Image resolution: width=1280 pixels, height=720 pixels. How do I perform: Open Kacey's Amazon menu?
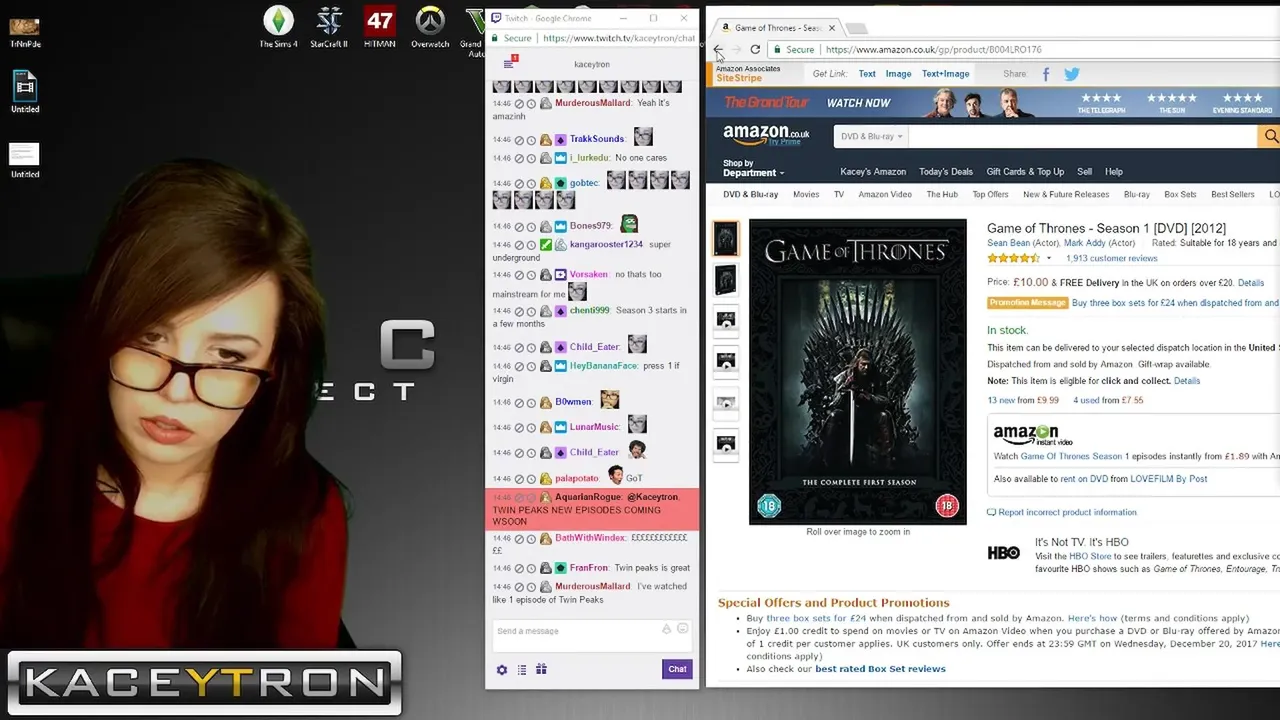(873, 172)
